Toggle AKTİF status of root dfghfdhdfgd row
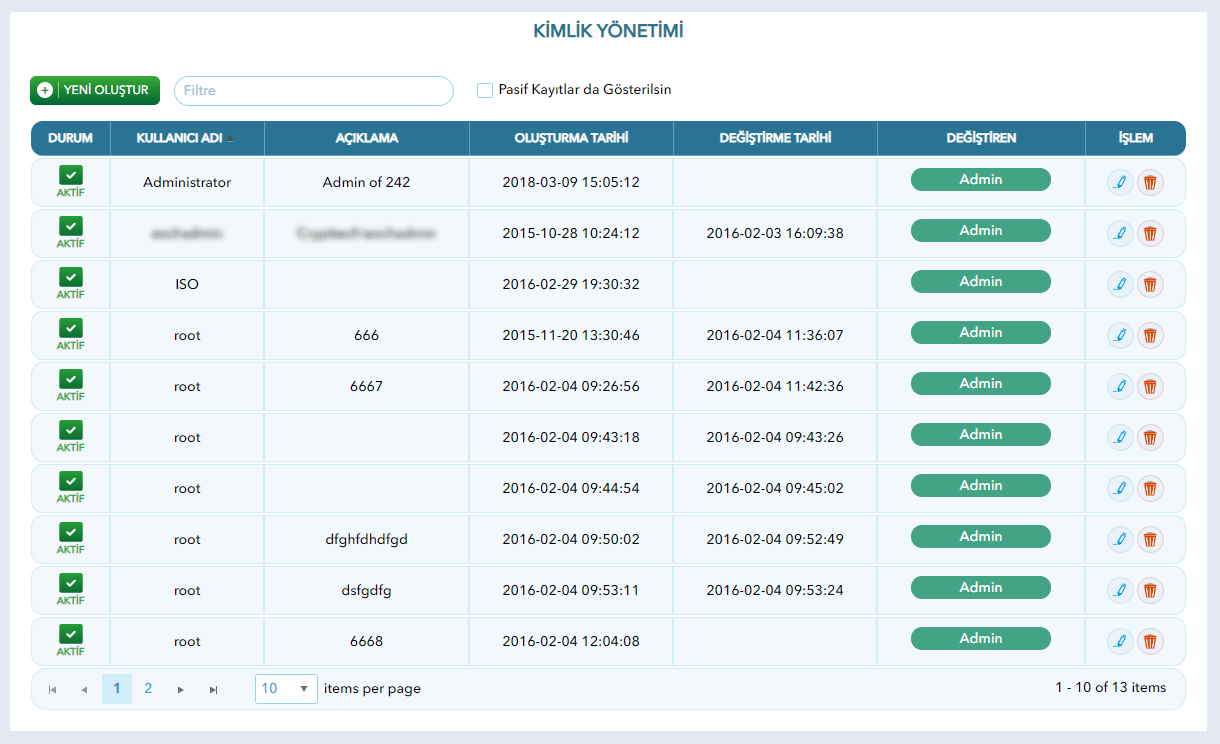The height and width of the screenshot is (744, 1220). (70, 539)
